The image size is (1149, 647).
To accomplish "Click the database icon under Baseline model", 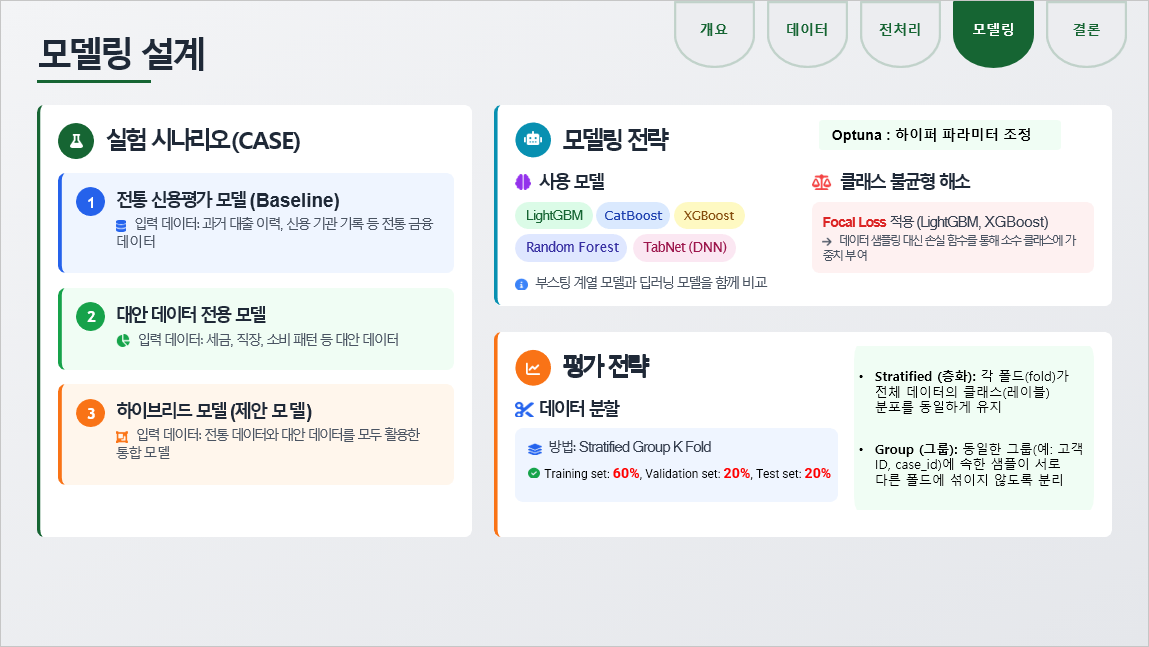I will [x=121, y=225].
